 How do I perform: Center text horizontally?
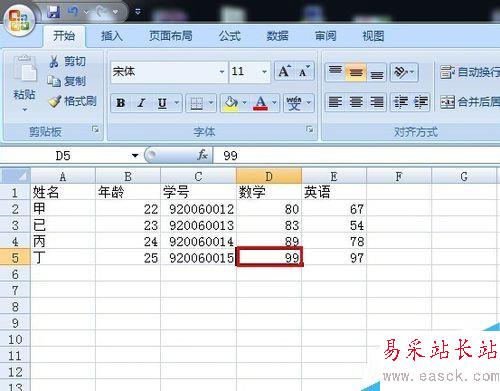click(356, 102)
